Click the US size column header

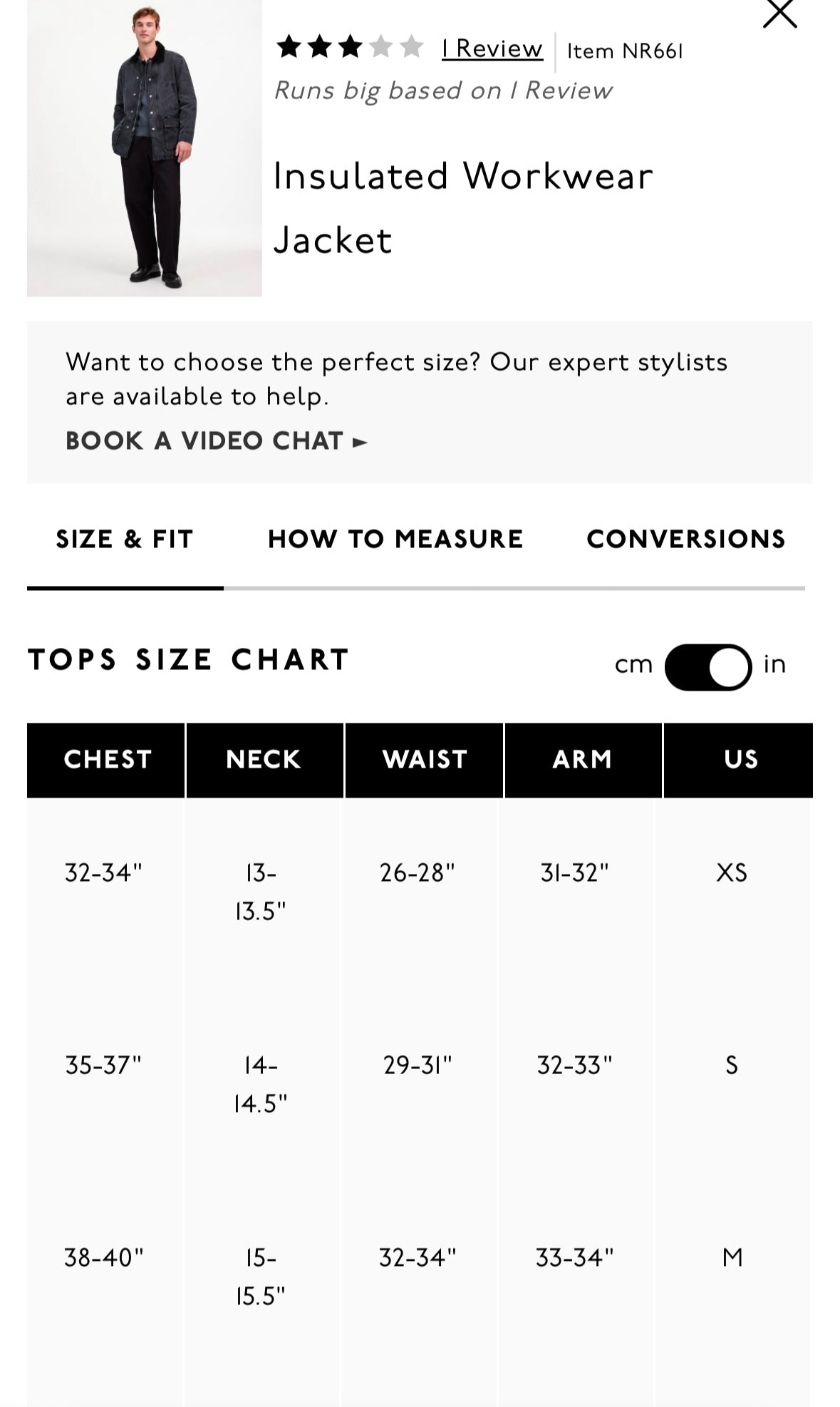[x=740, y=760]
